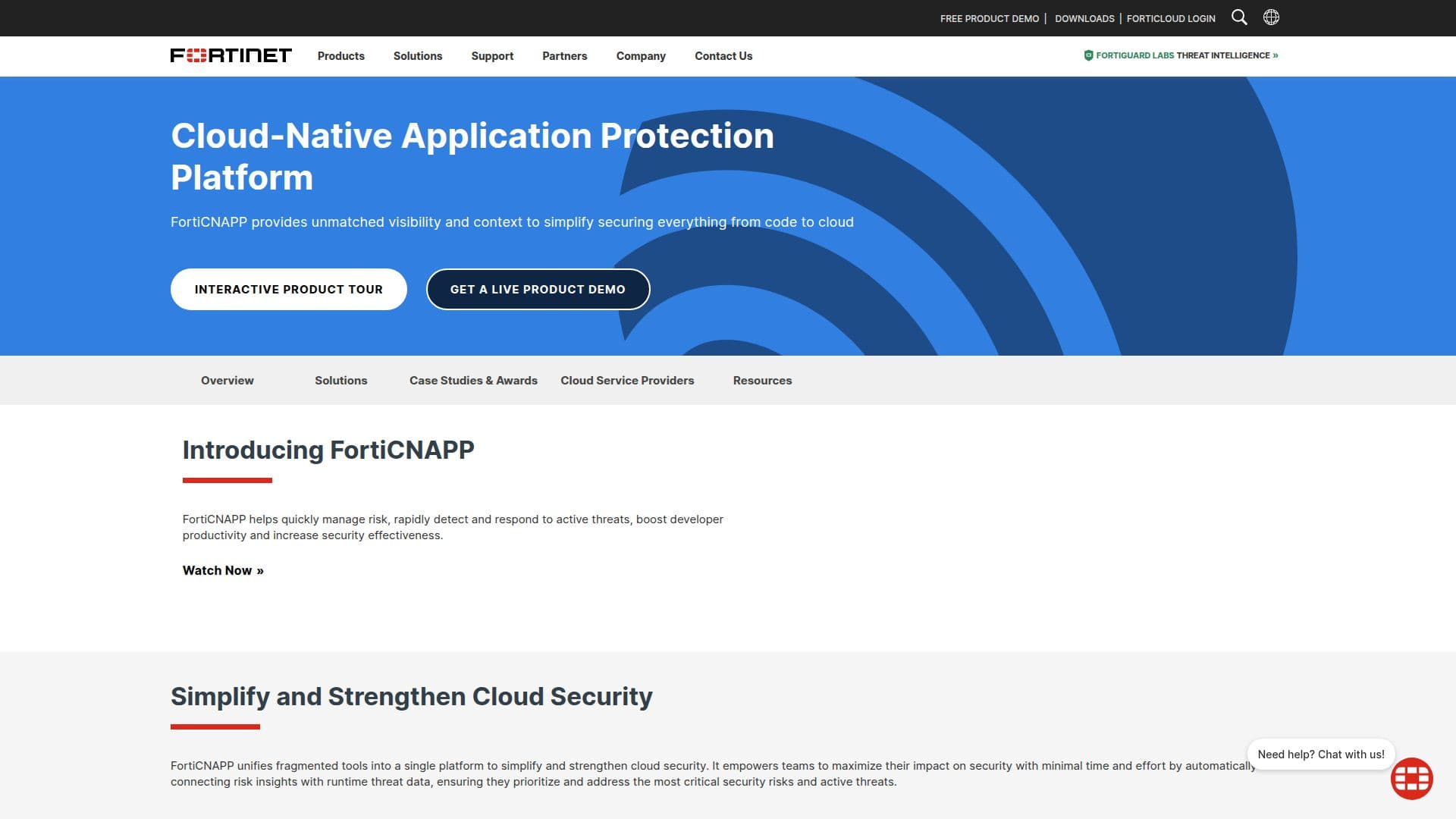Click Get a Live Product Demo

pos(538,289)
